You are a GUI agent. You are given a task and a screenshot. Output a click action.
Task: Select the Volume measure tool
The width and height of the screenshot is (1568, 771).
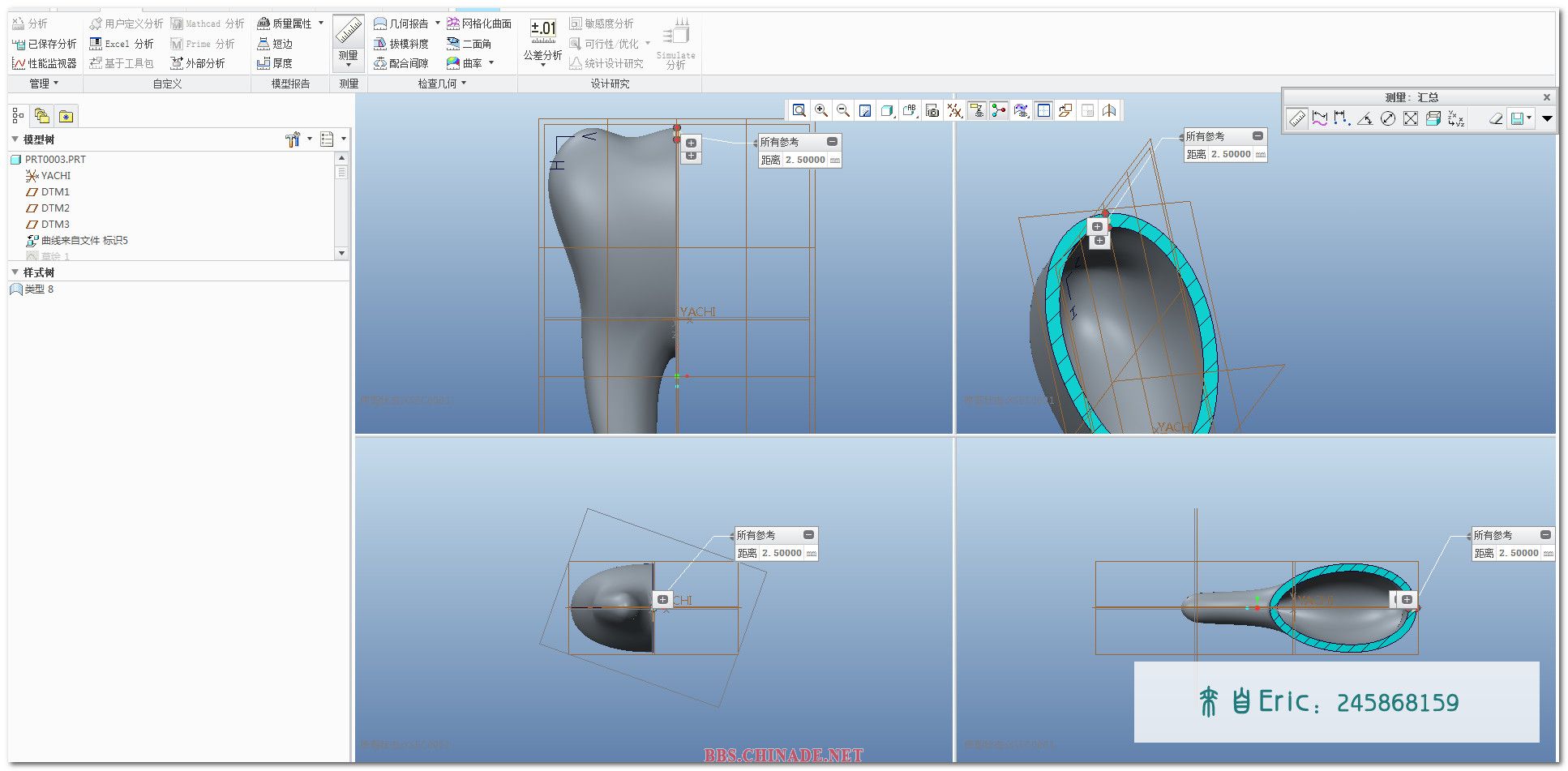[x=1433, y=118]
